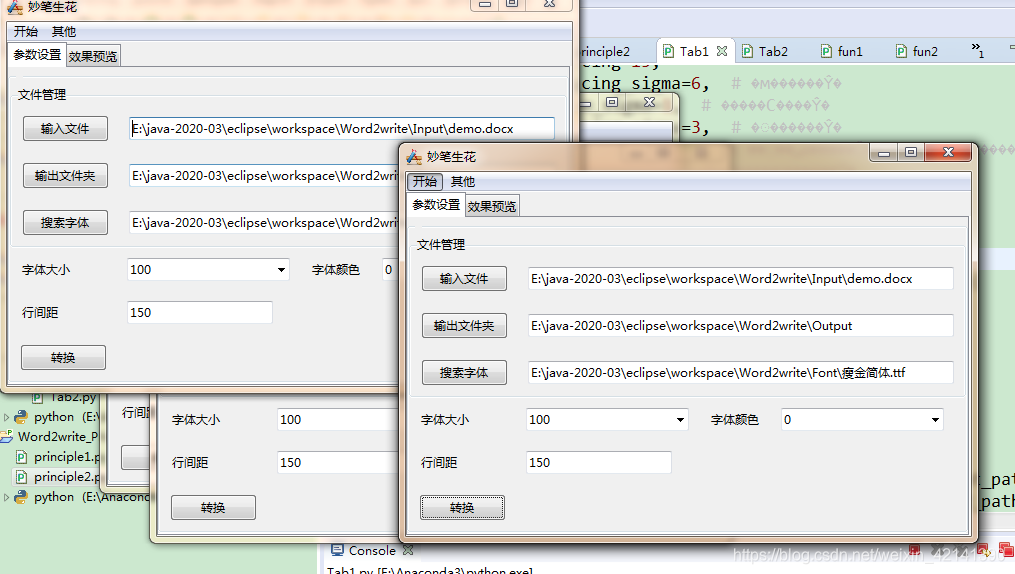The width and height of the screenshot is (1015, 574).
Task: Click 行间距 field in top-left window
Action: click(200, 313)
